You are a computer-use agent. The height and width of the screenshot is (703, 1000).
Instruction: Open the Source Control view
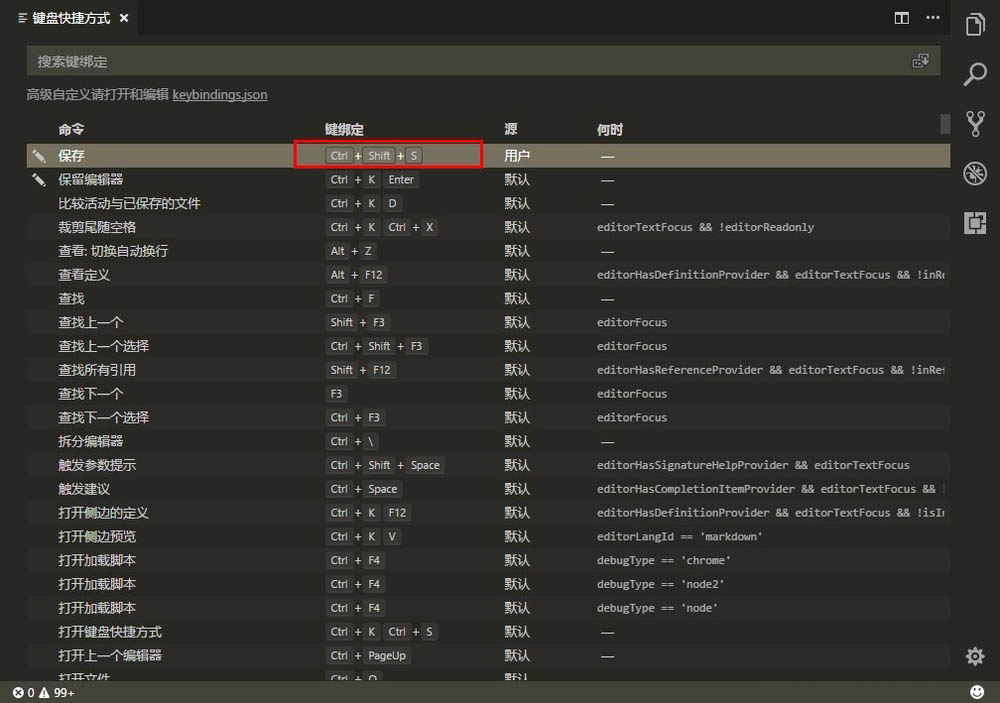click(975, 123)
